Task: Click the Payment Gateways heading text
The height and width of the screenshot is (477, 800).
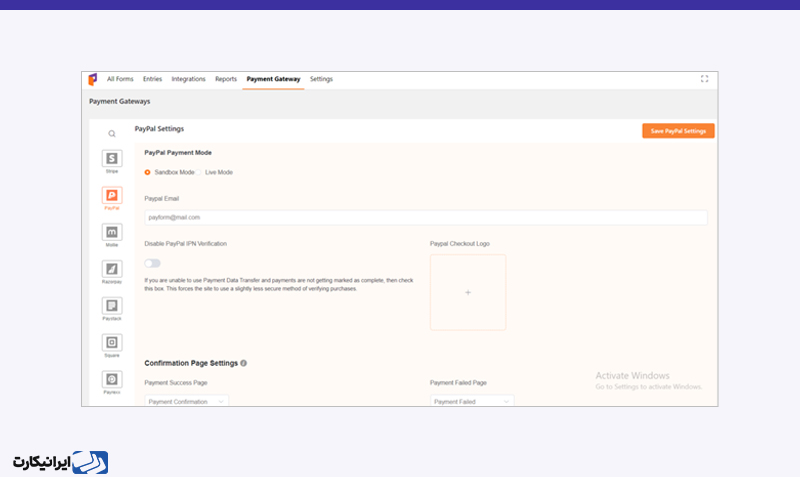Action: pyautogui.click(x=120, y=102)
